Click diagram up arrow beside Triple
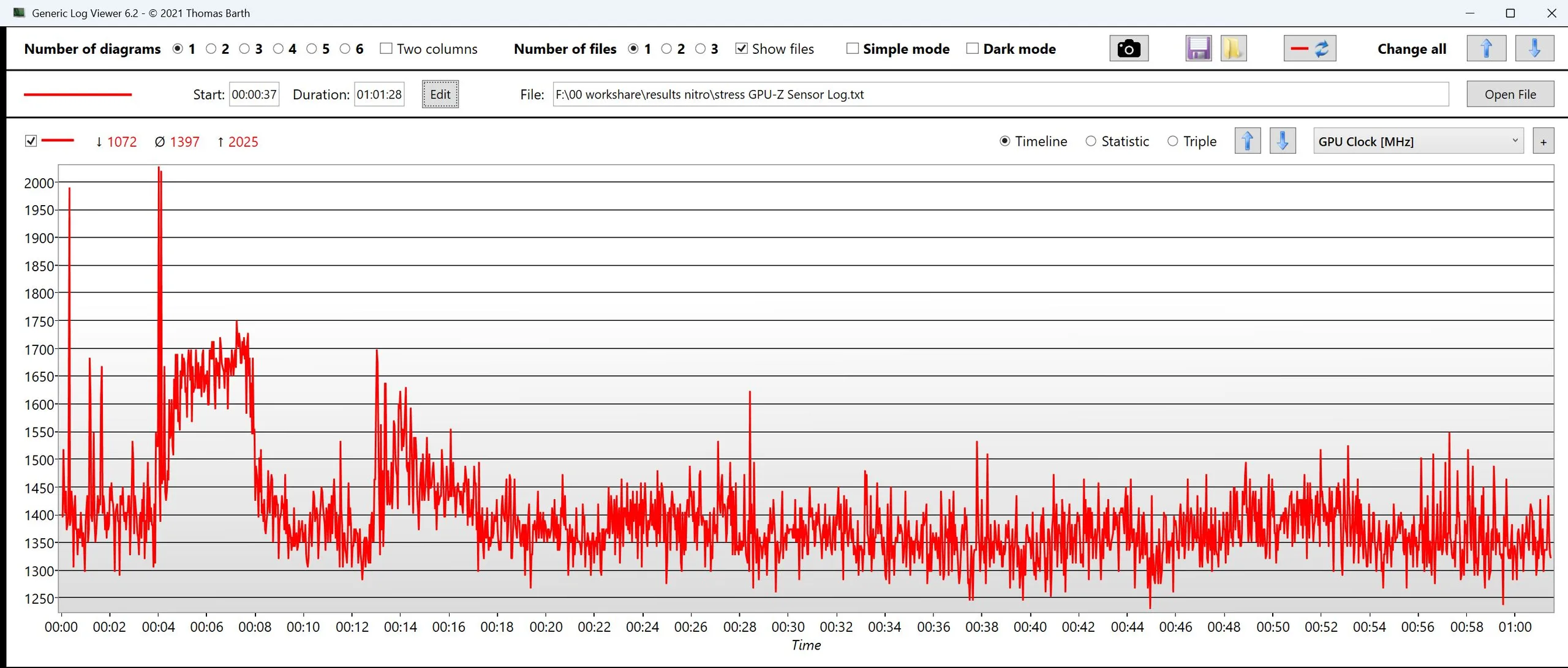1568x668 pixels. coord(1247,141)
